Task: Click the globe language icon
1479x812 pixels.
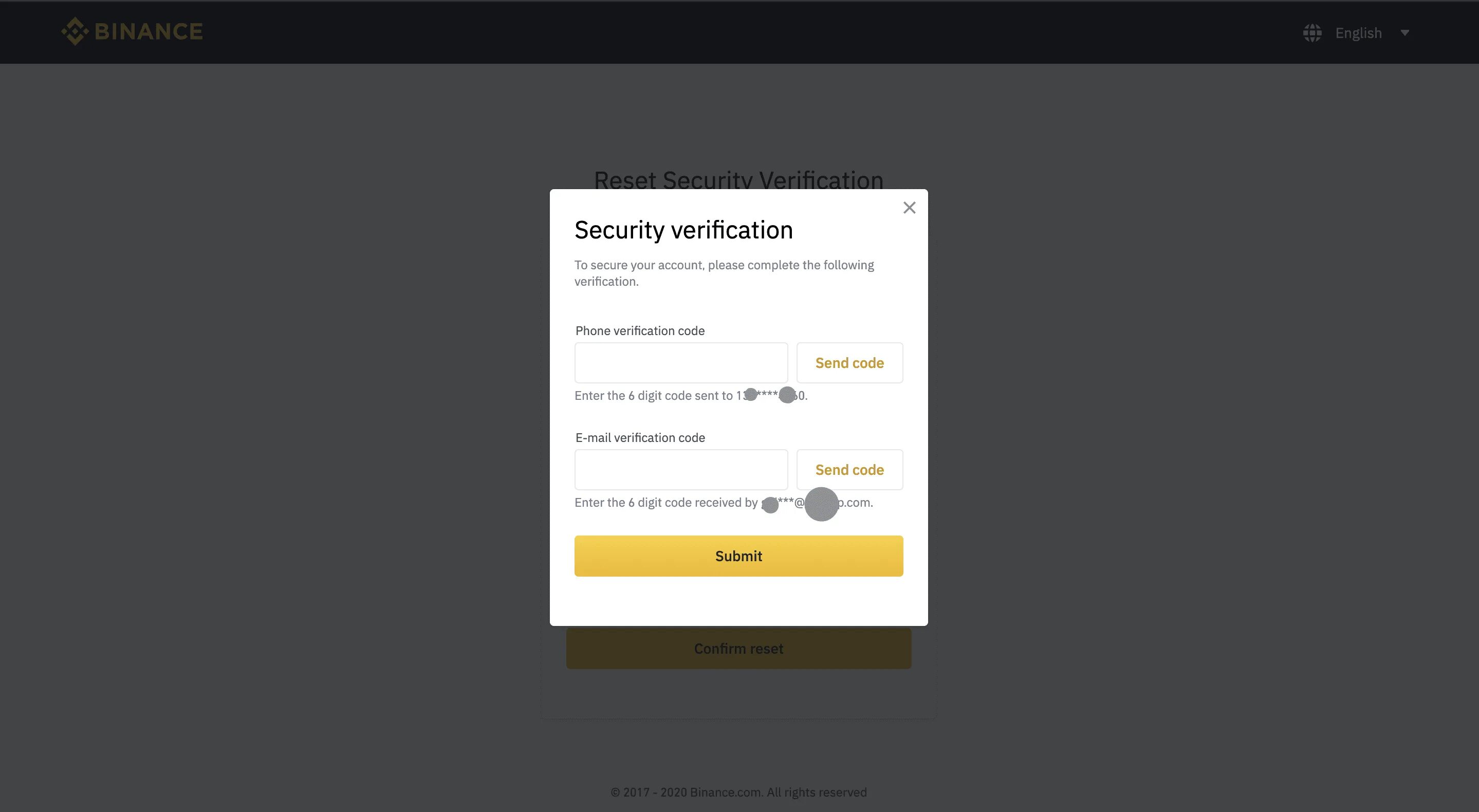Action: (x=1312, y=33)
